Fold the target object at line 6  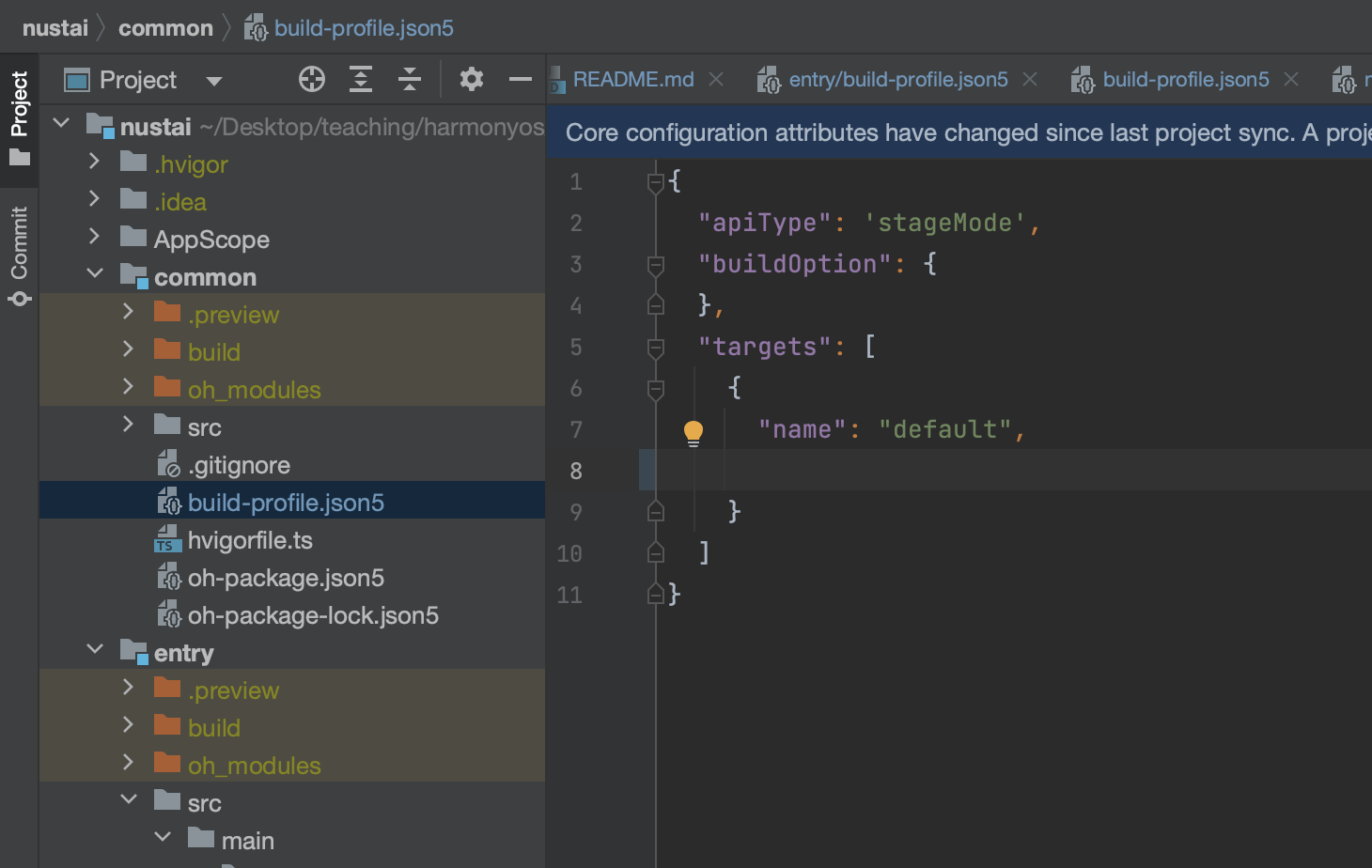pyautogui.click(x=656, y=389)
